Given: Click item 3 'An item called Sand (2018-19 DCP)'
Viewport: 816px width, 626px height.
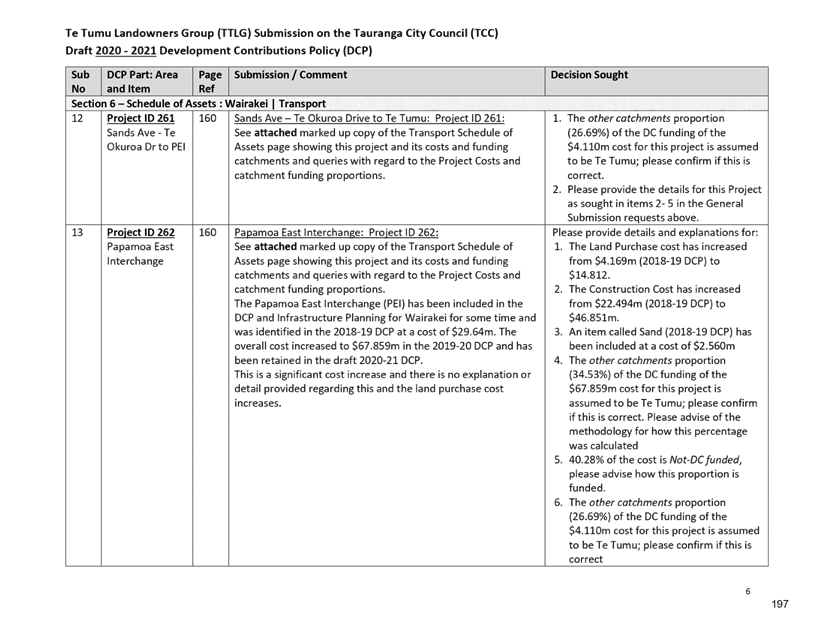Looking at the screenshot, I should tap(654, 339).
